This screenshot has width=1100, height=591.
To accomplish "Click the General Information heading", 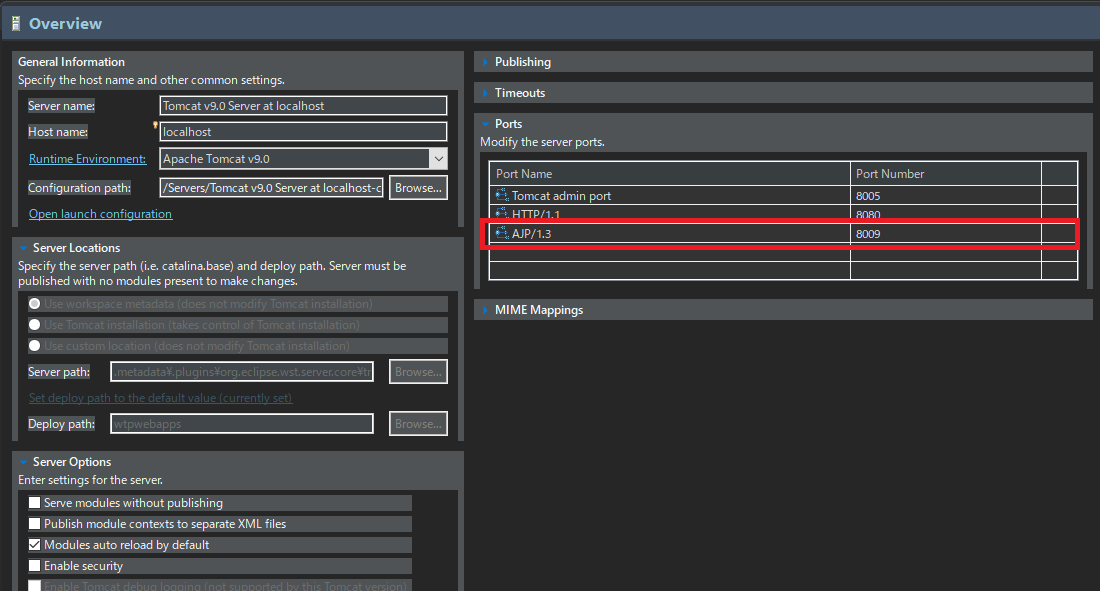I will tap(72, 62).
